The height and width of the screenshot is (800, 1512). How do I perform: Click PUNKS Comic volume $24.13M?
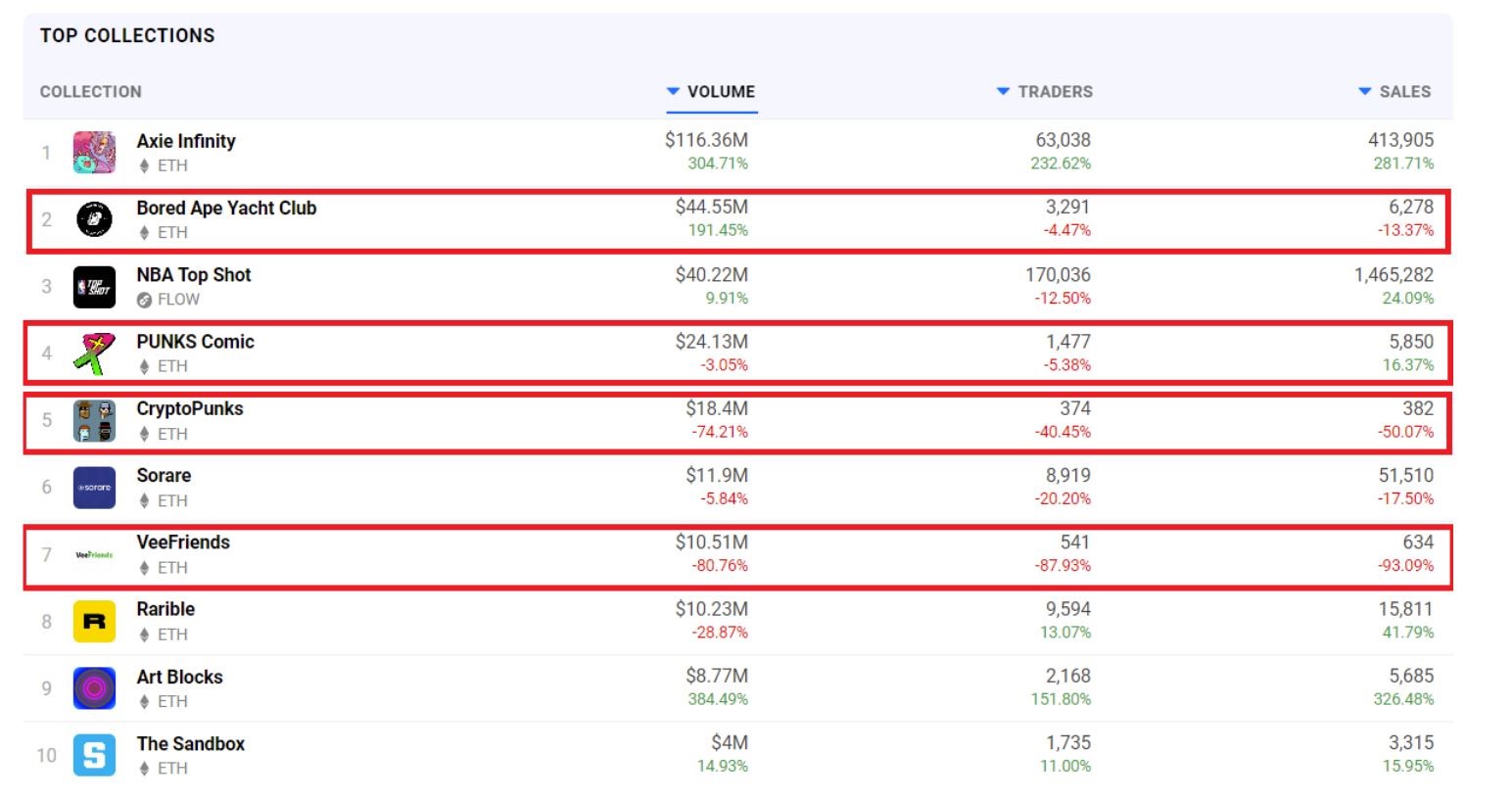(x=712, y=342)
